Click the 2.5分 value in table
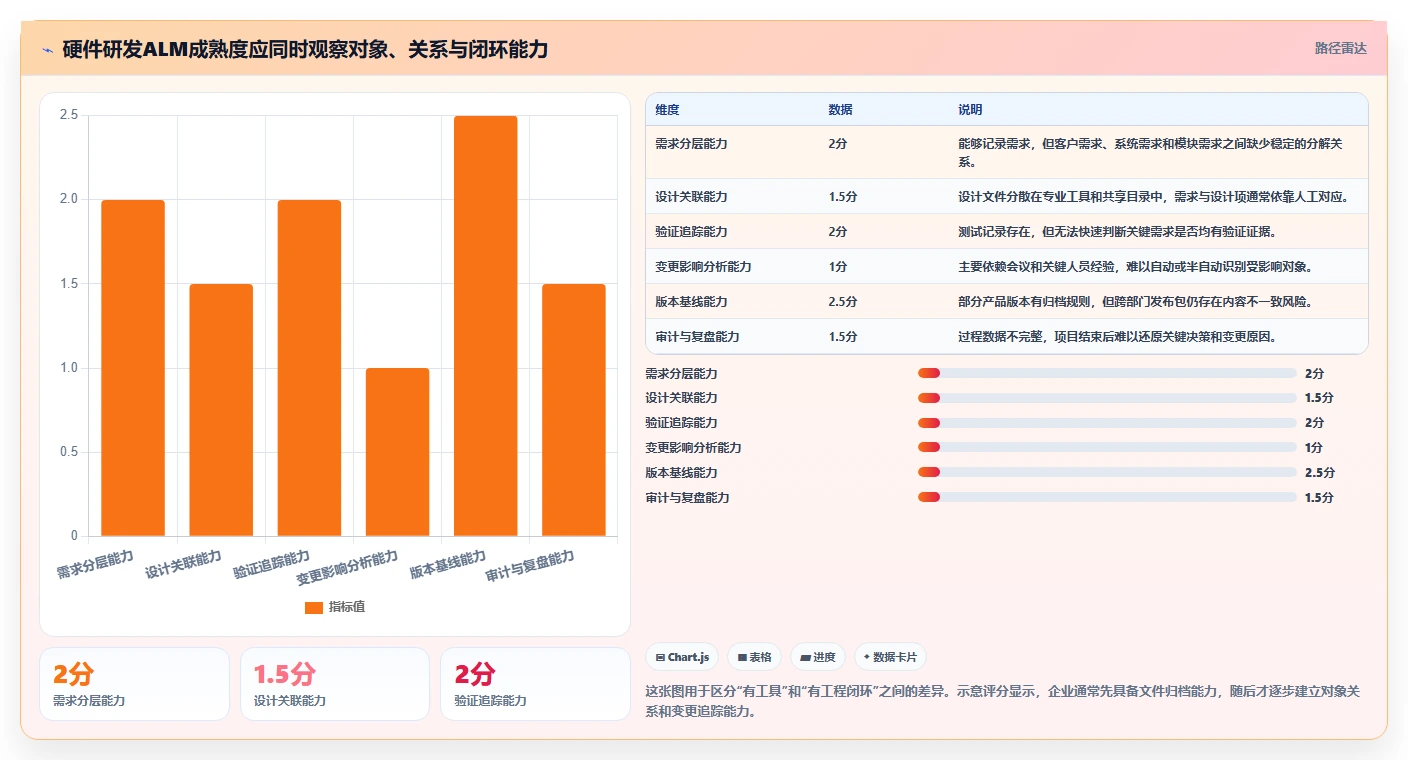1408x760 pixels. 842,302
